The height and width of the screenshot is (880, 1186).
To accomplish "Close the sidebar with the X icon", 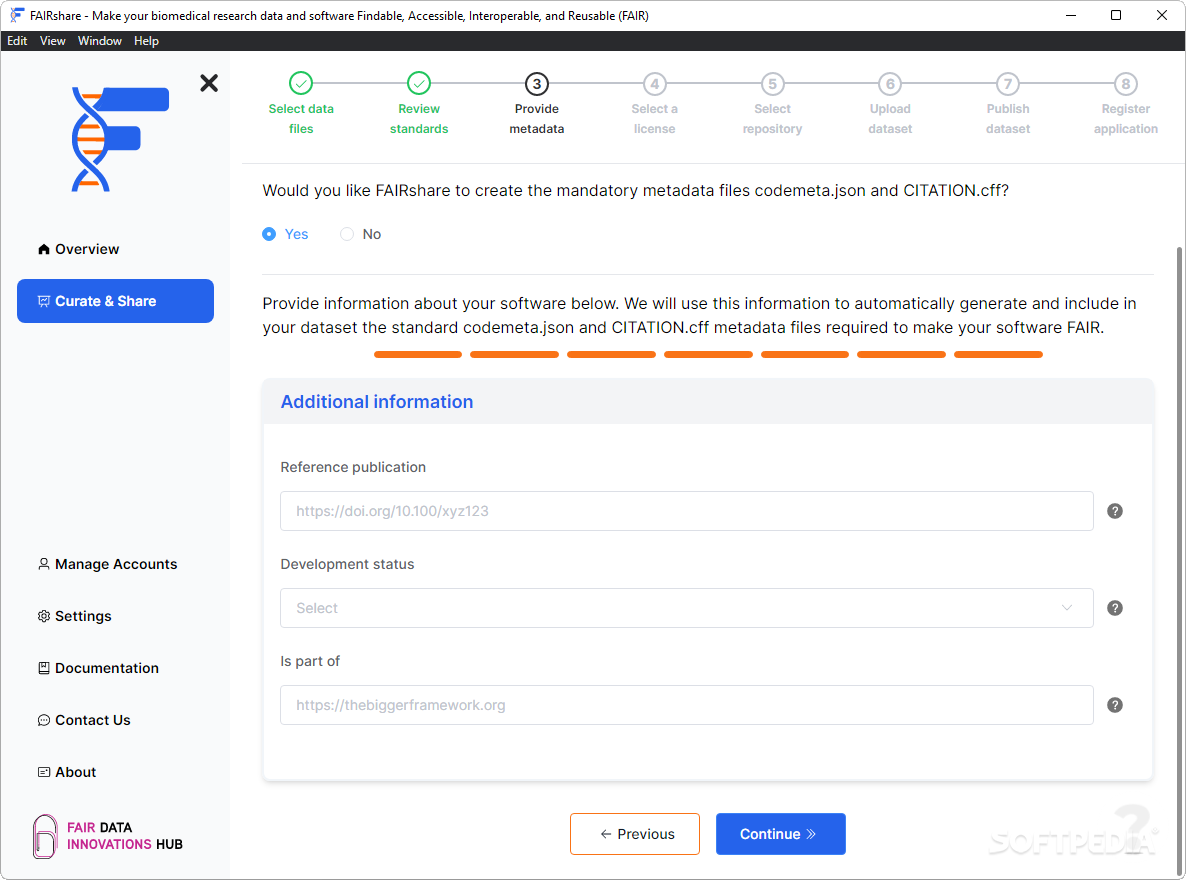I will [x=209, y=83].
